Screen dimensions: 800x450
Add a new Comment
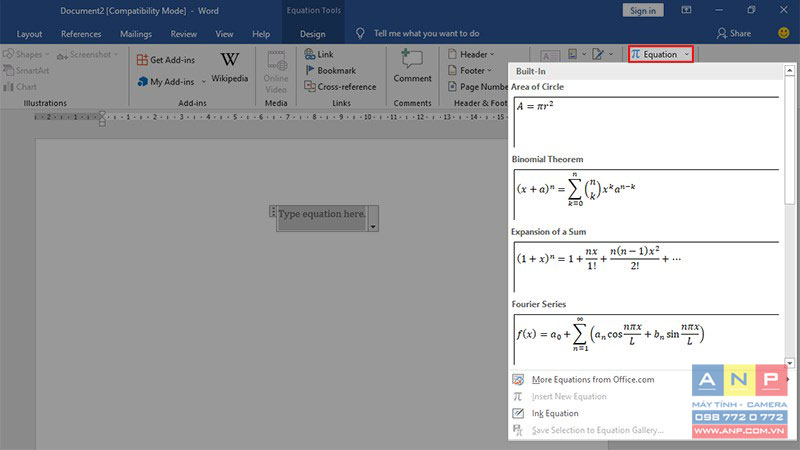coord(412,66)
